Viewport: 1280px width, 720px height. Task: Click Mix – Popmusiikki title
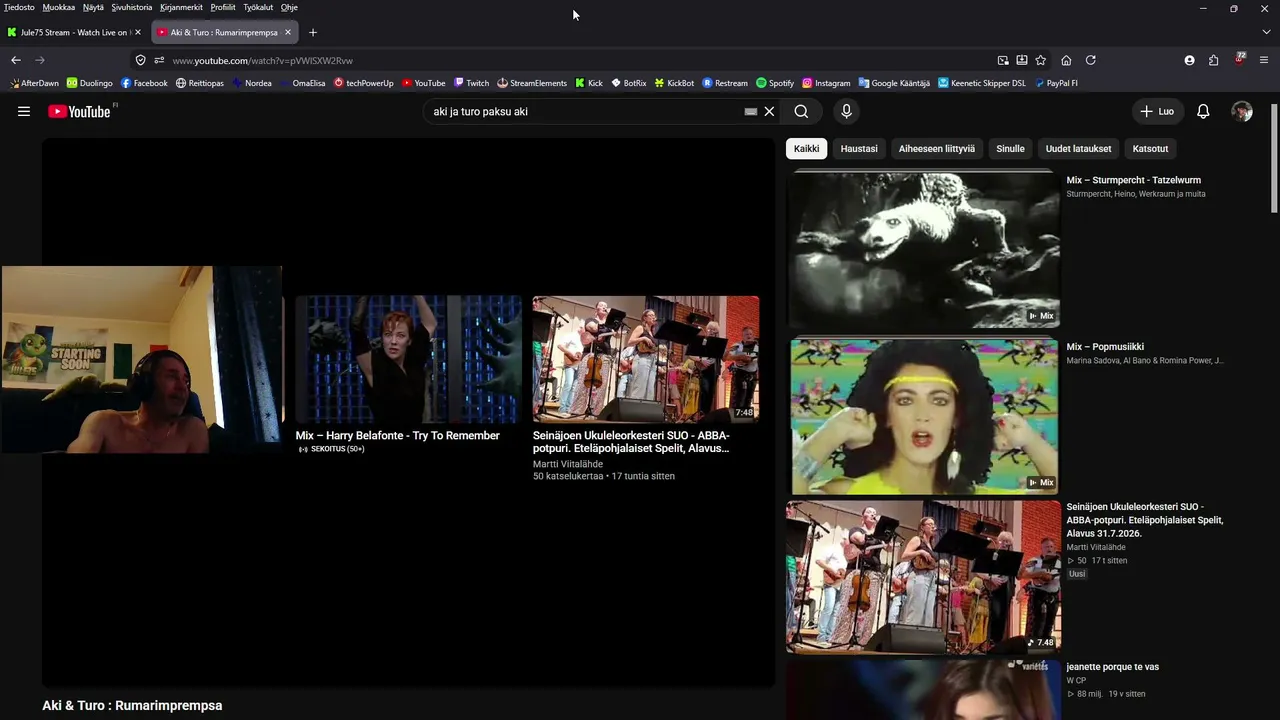1105,347
